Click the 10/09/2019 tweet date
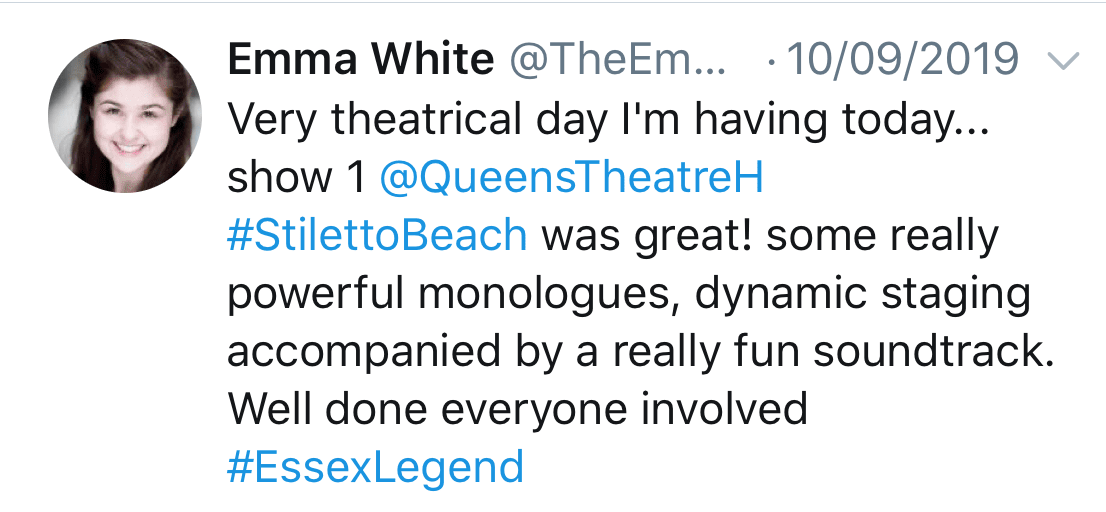Image resolution: width=1106 pixels, height=512 pixels. point(903,61)
